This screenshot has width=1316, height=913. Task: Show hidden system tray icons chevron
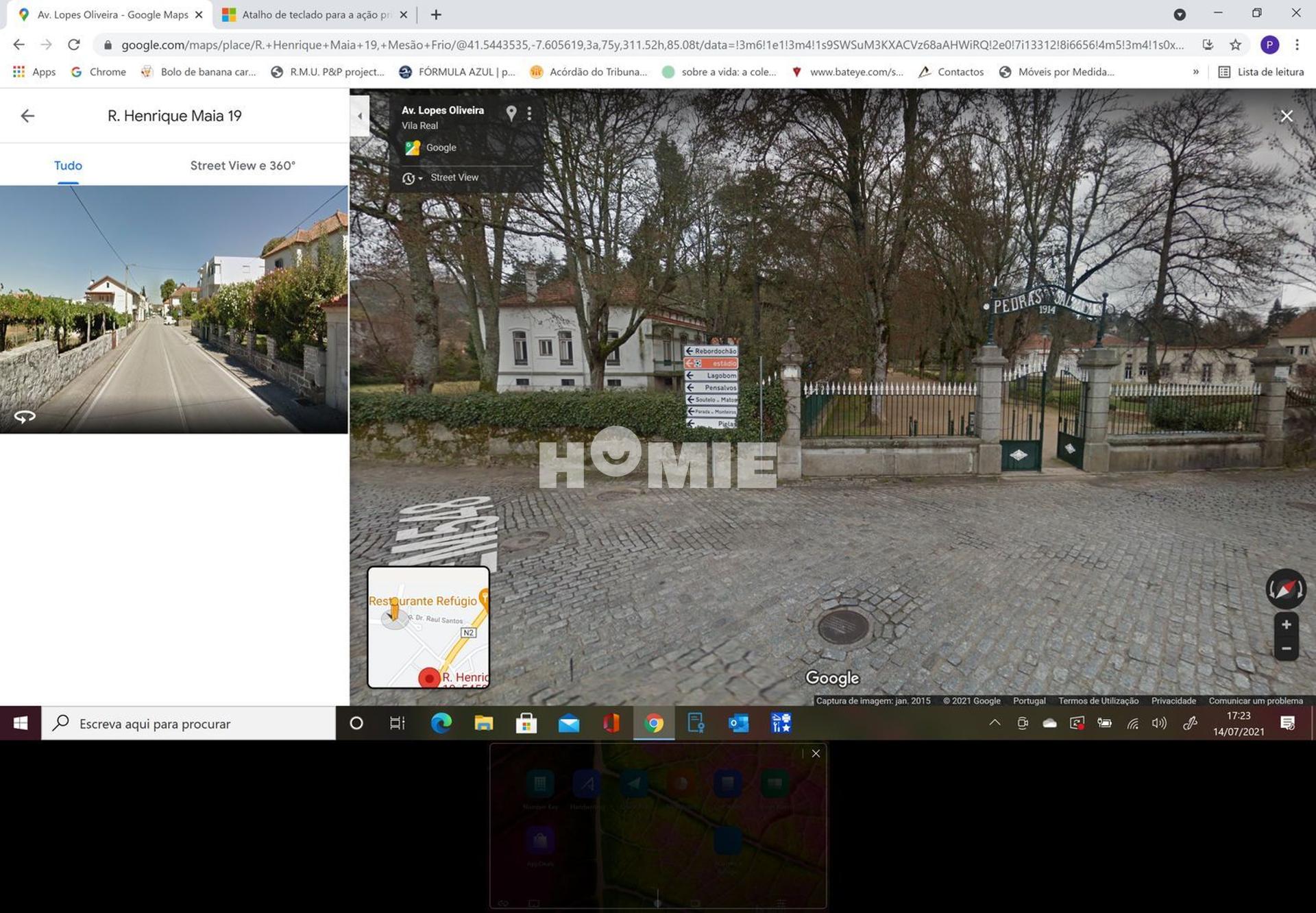click(x=995, y=723)
